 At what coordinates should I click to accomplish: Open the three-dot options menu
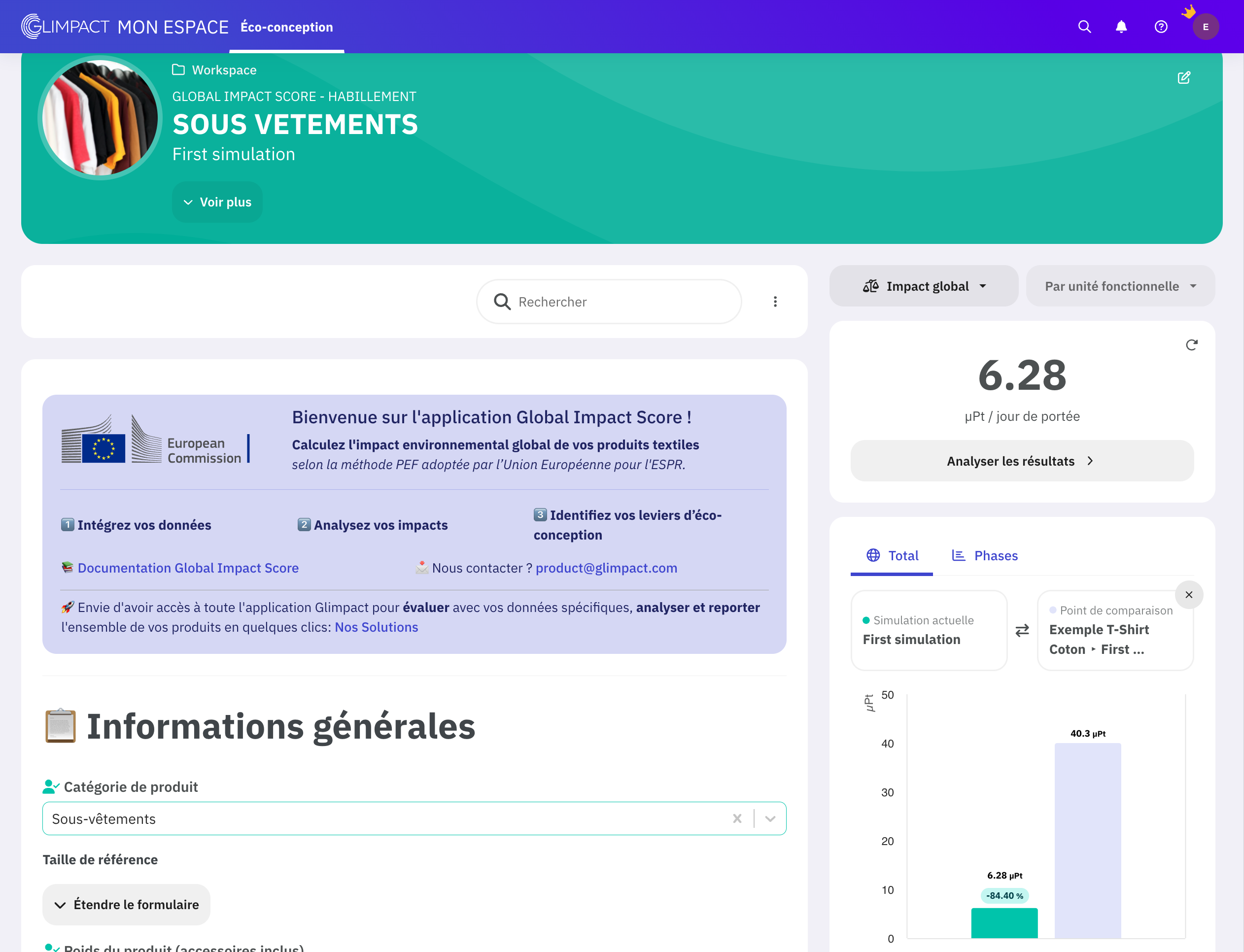pos(775,302)
